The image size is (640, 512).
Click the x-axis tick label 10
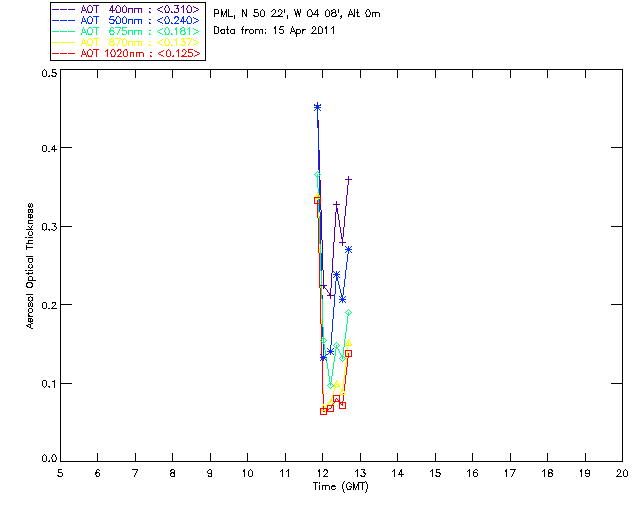(x=247, y=474)
